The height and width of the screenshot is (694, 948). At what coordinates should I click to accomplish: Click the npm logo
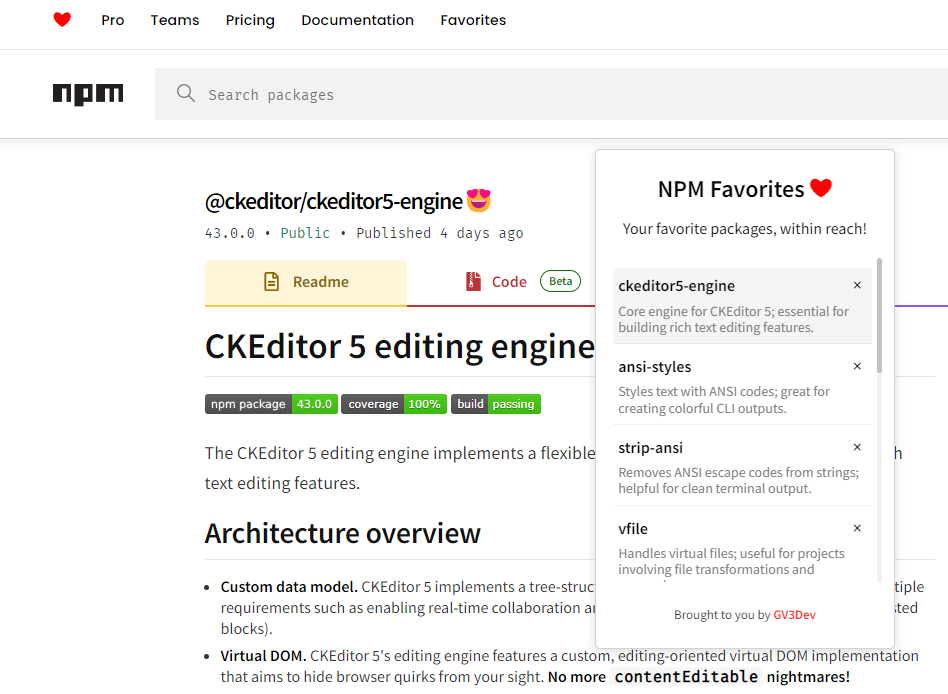tap(88, 93)
